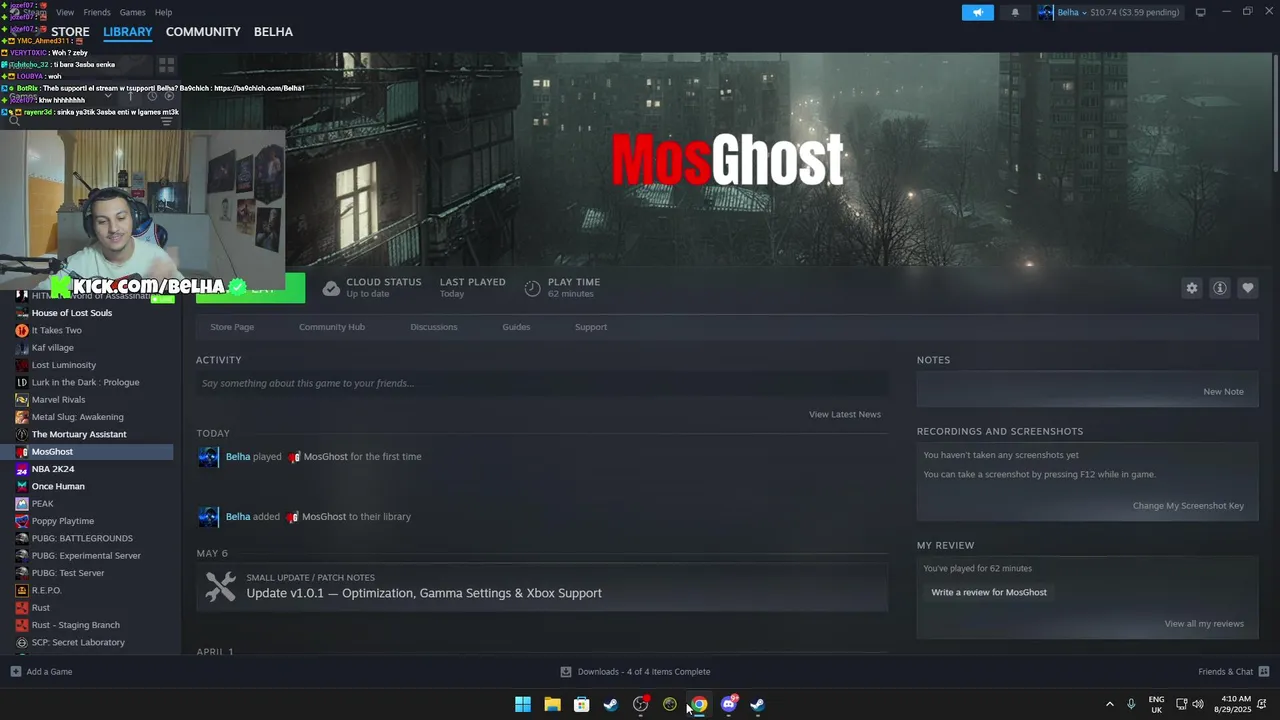Open the Windows Start menu
Screen dimensions: 1280x720
[523, 704]
